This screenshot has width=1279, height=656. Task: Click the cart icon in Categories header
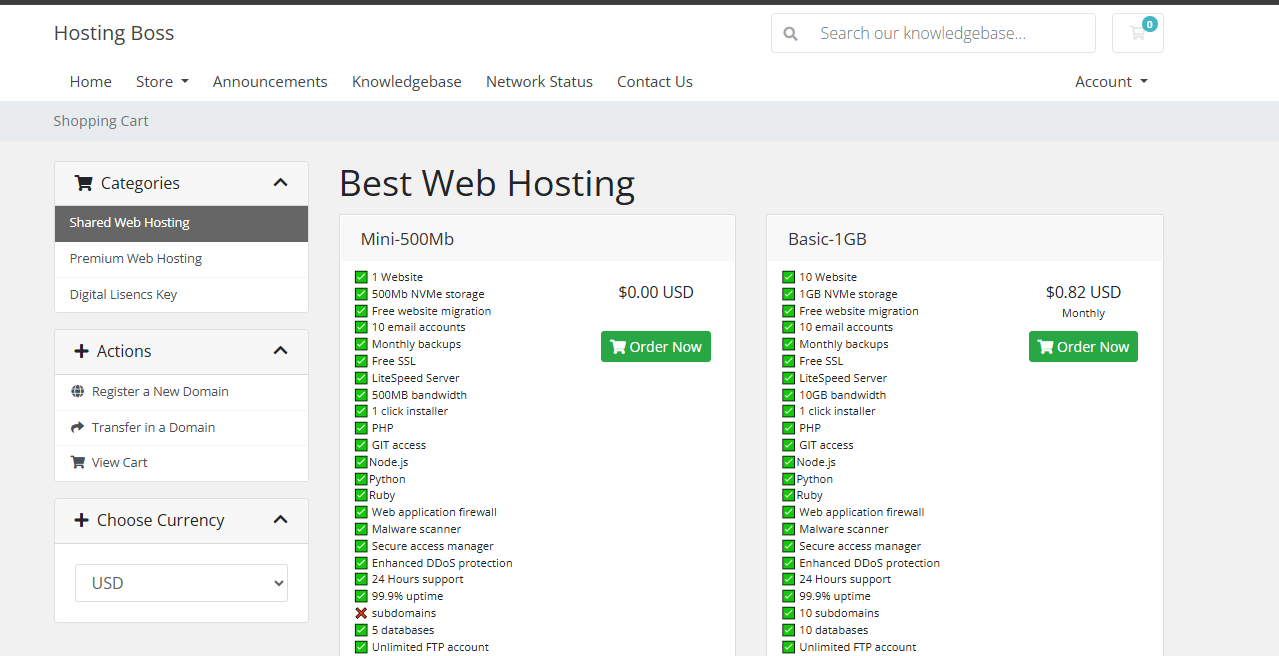point(84,183)
